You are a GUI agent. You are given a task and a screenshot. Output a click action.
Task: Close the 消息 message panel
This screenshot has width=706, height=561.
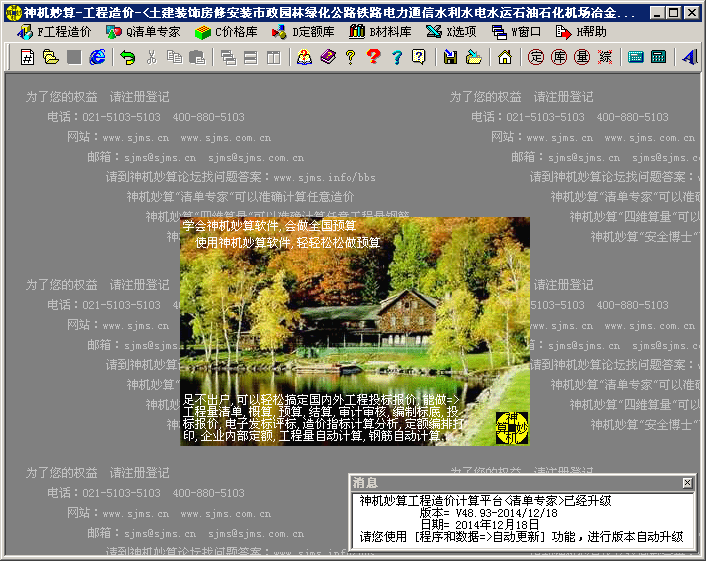(687, 483)
